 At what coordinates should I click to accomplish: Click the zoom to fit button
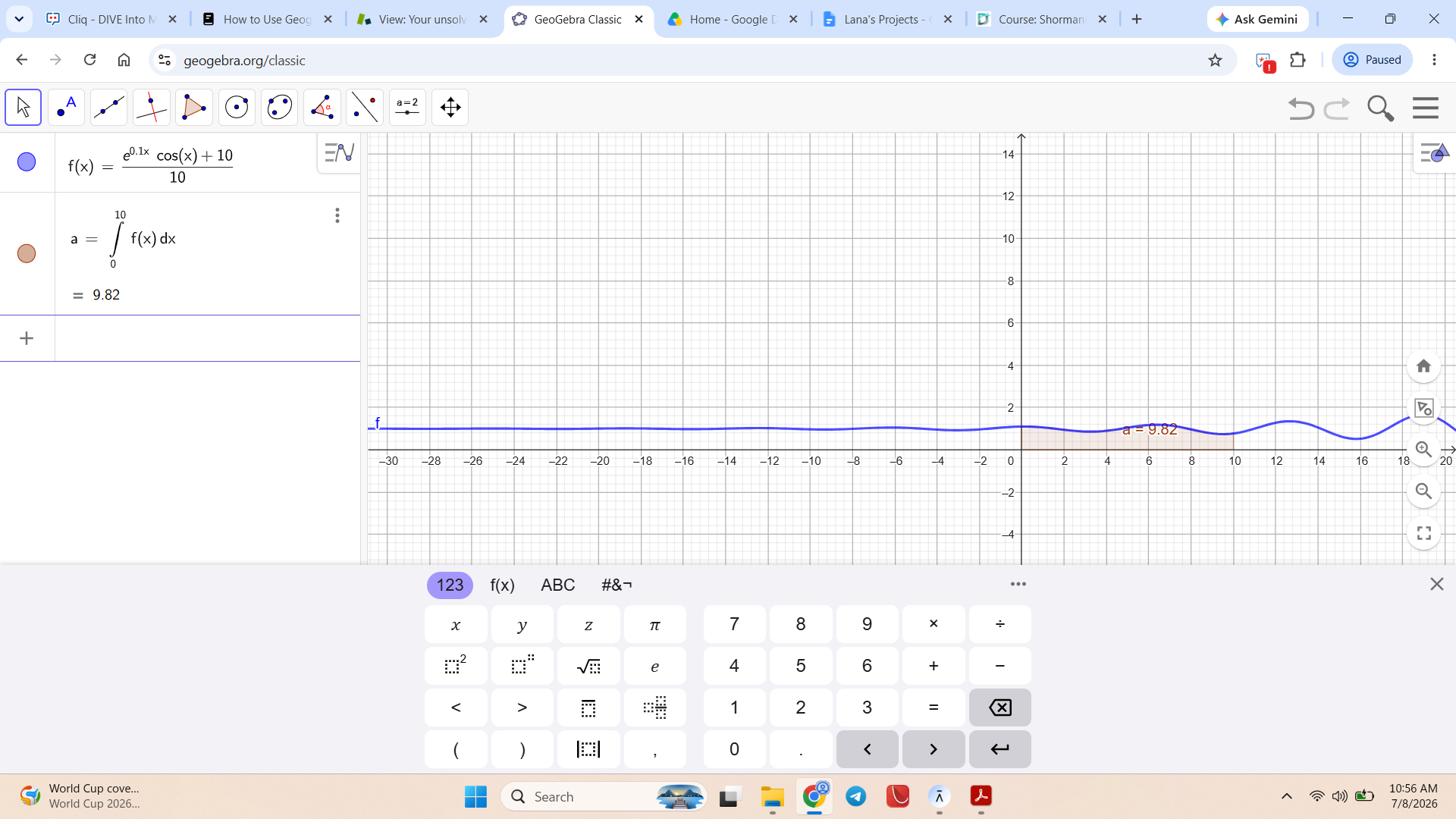coord(1423,408)
